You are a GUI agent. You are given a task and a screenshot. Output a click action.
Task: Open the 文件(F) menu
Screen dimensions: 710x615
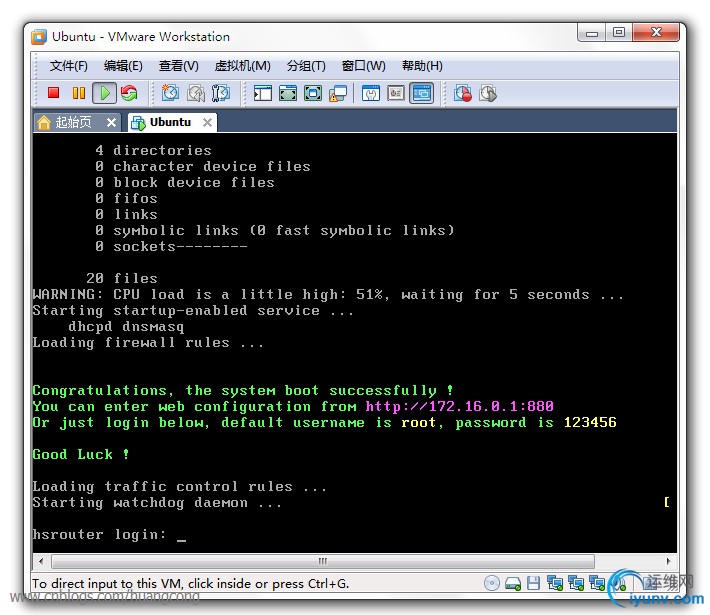coord(68,66)
